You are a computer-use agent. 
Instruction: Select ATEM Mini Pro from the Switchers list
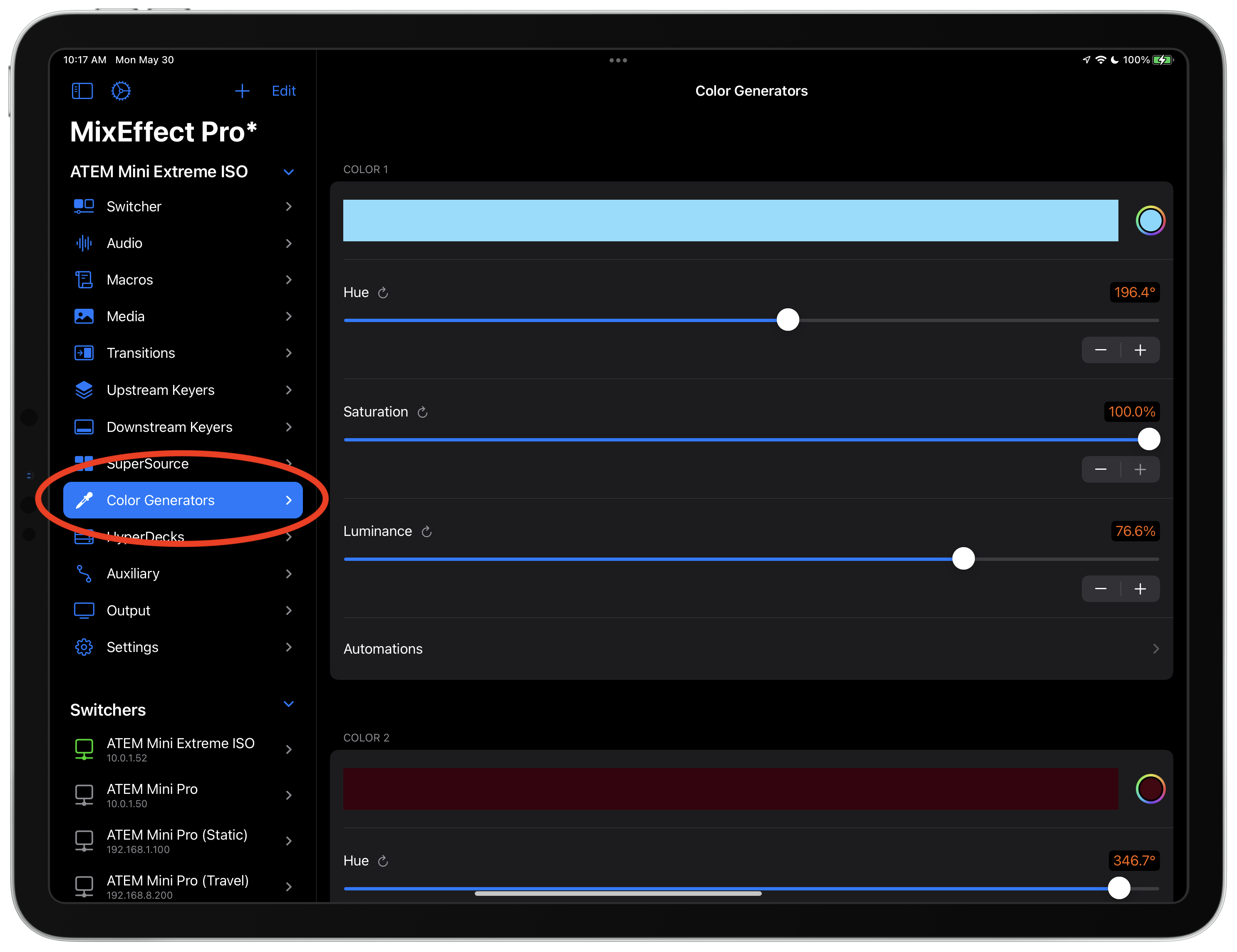(152, 795)
